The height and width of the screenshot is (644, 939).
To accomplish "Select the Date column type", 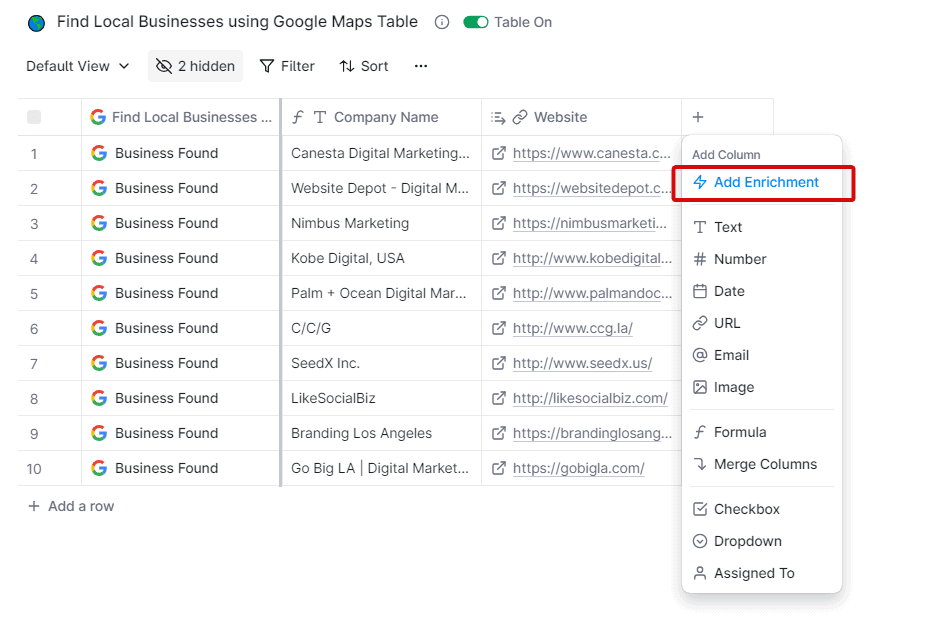I will tap(762, 291).
